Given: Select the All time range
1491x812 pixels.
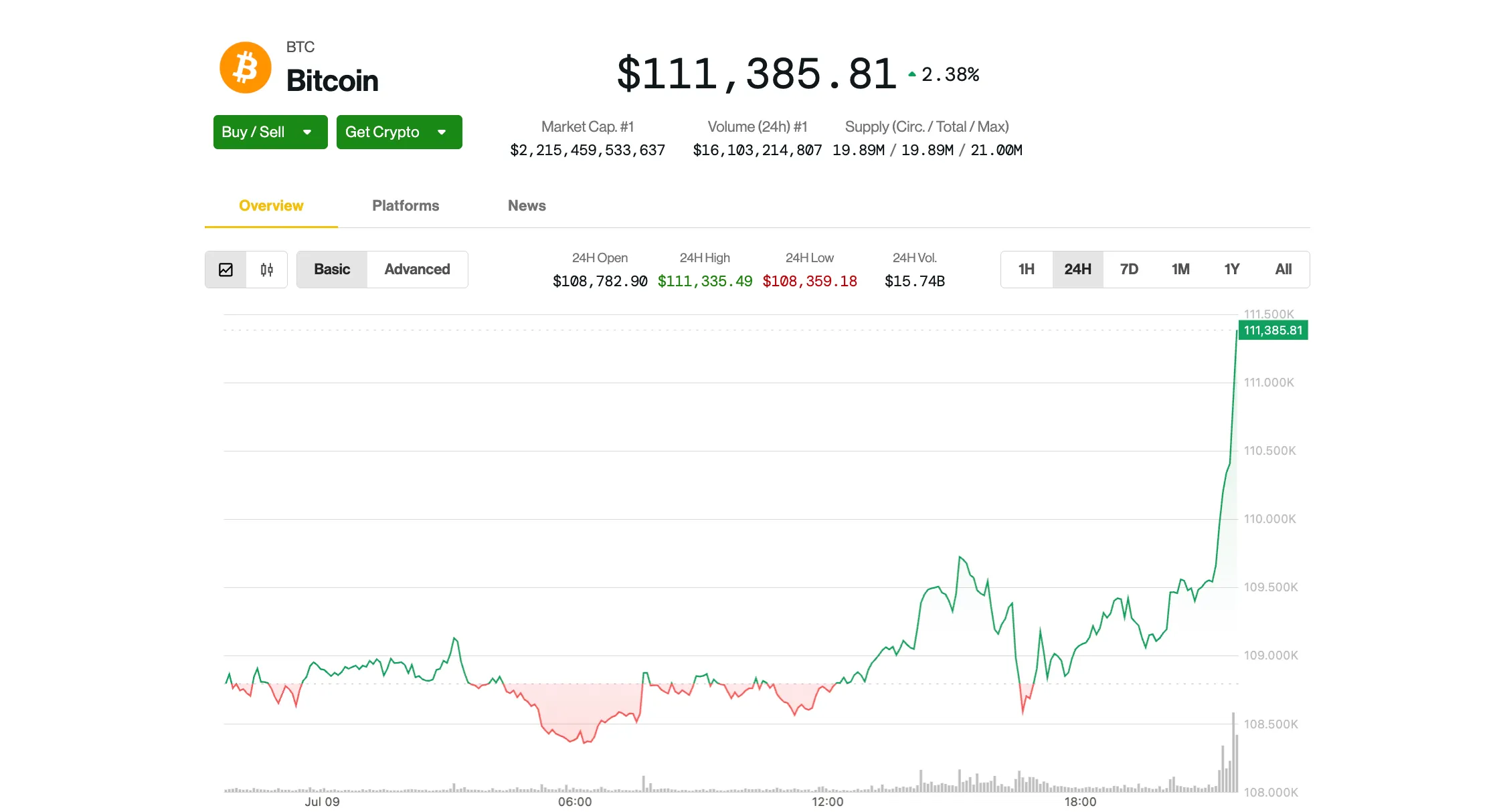Looking at the screenshot, I should click(1284, 269).
